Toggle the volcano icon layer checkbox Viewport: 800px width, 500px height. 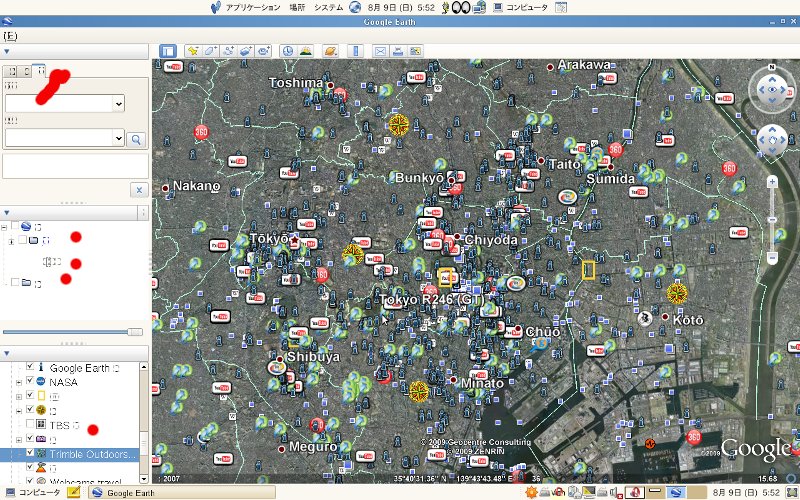[x=30, y=467]
